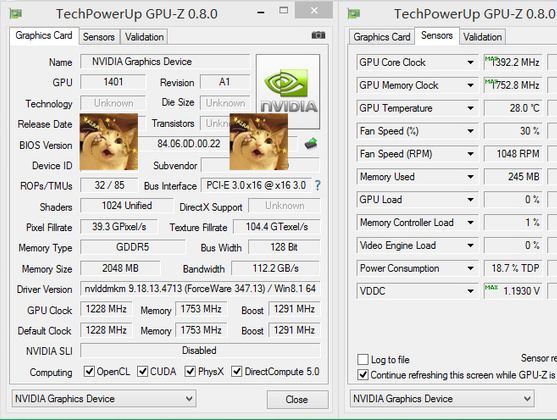The image size is (557, 420).
Task: Switch to Validation tab in right window
Action: click(482, 37)
